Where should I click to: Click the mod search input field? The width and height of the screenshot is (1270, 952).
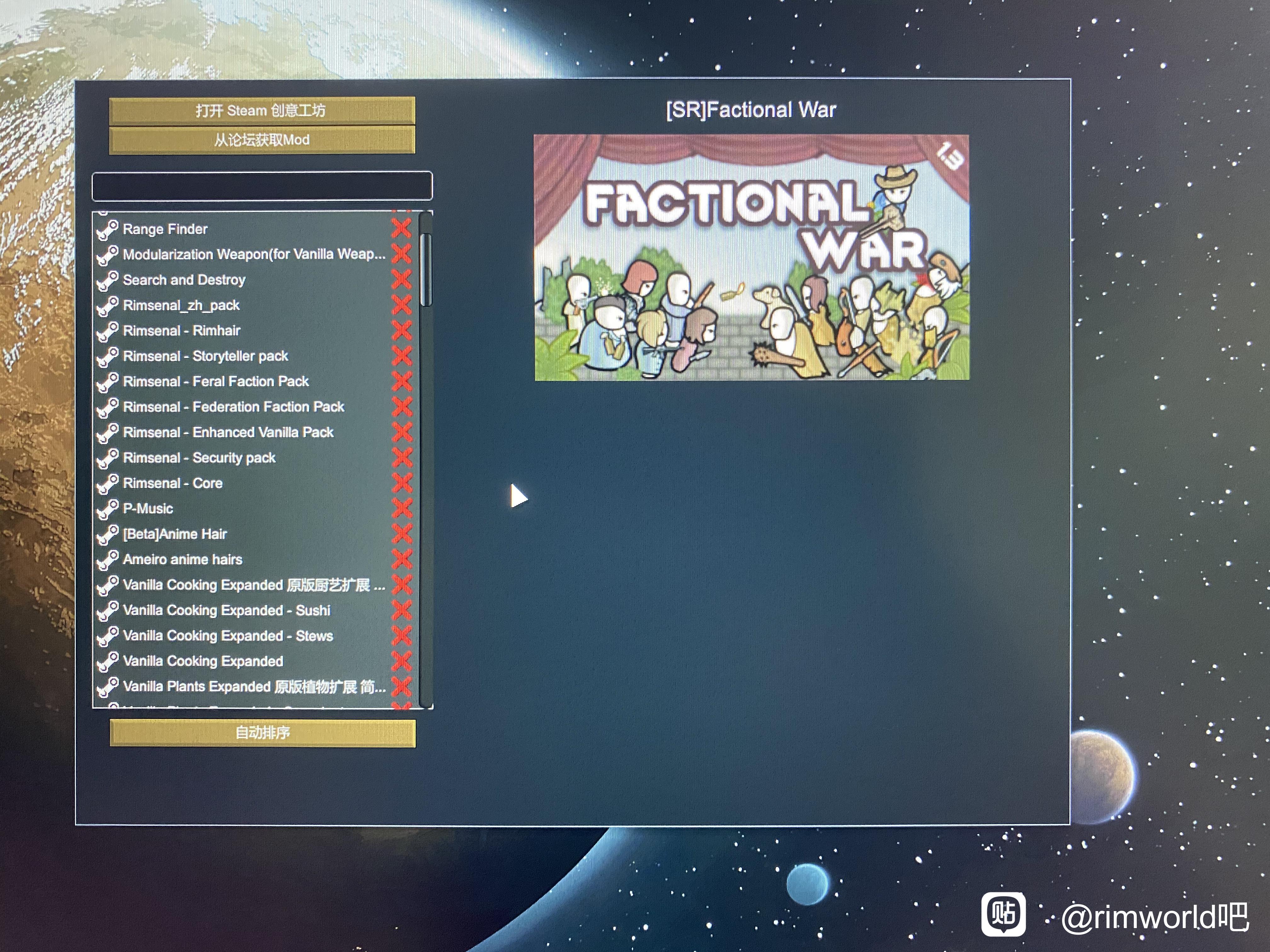[262, 186]
